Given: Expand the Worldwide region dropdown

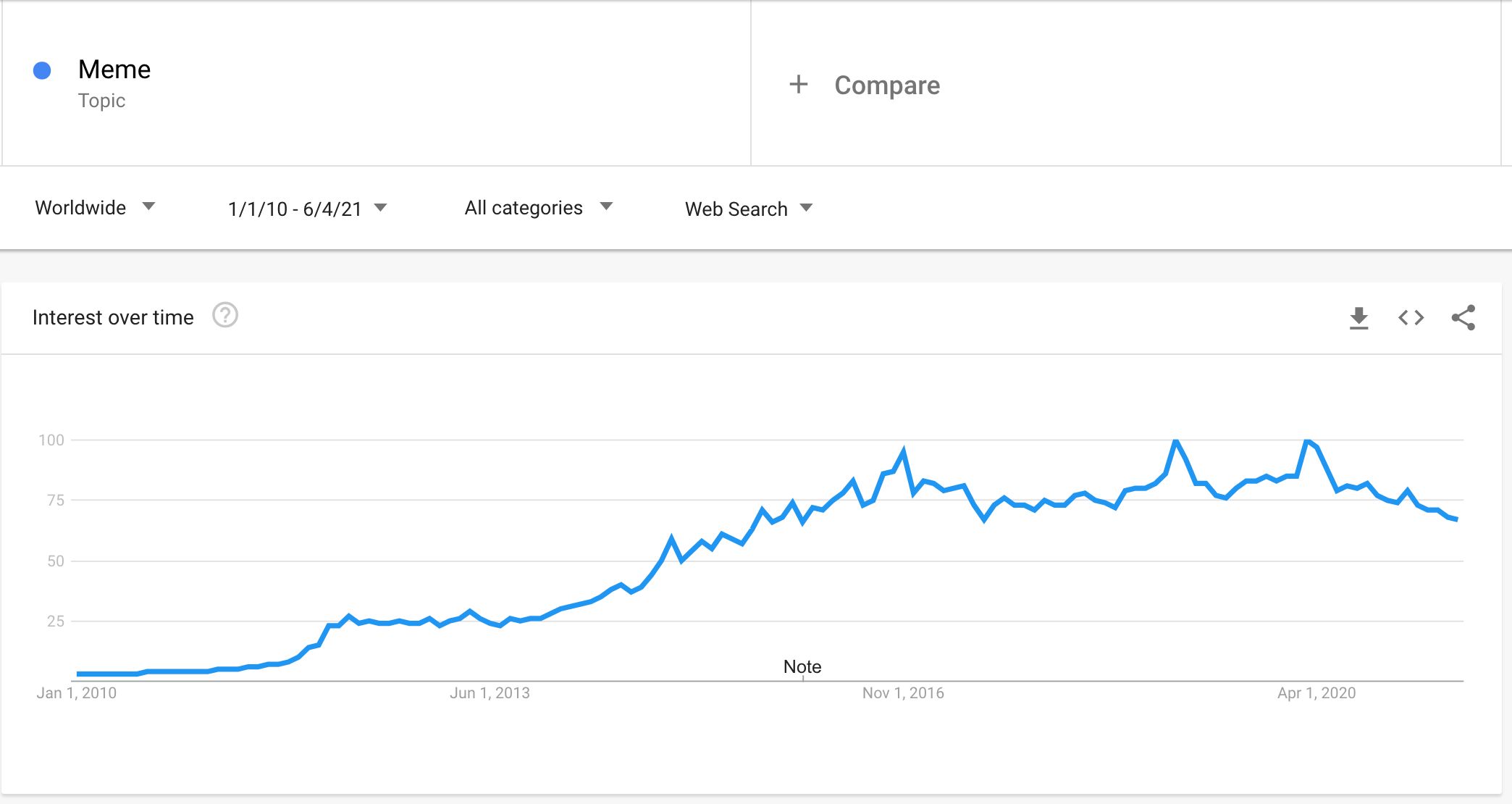Looking at the screenshot, I should (x=95, y=208).
